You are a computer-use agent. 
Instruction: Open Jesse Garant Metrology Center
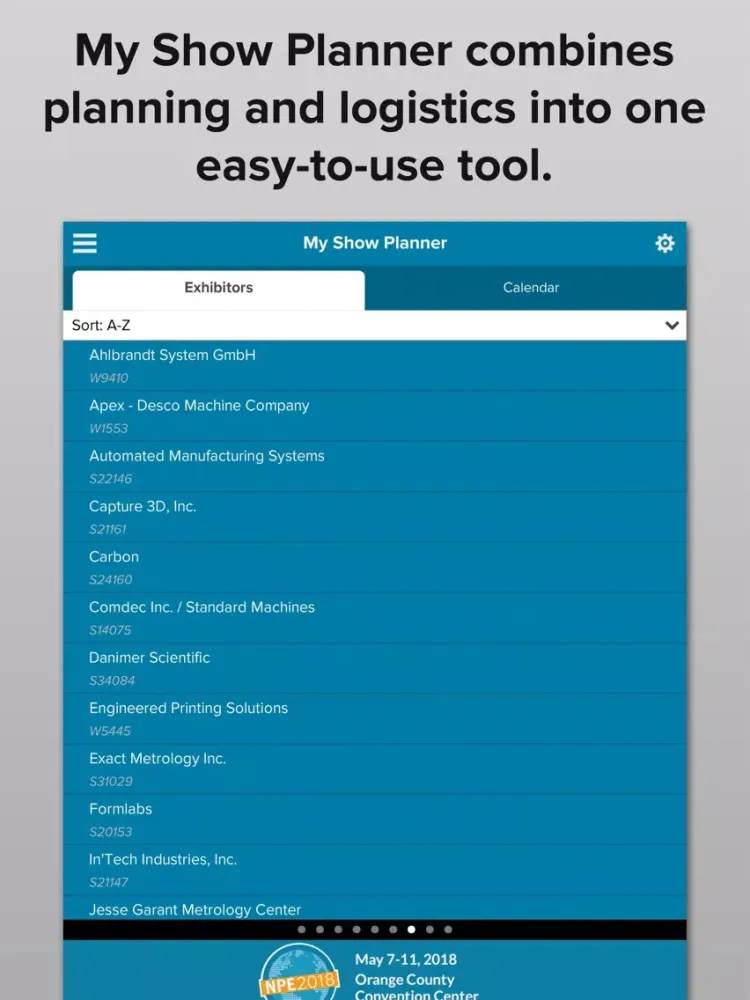coord(374,908)
